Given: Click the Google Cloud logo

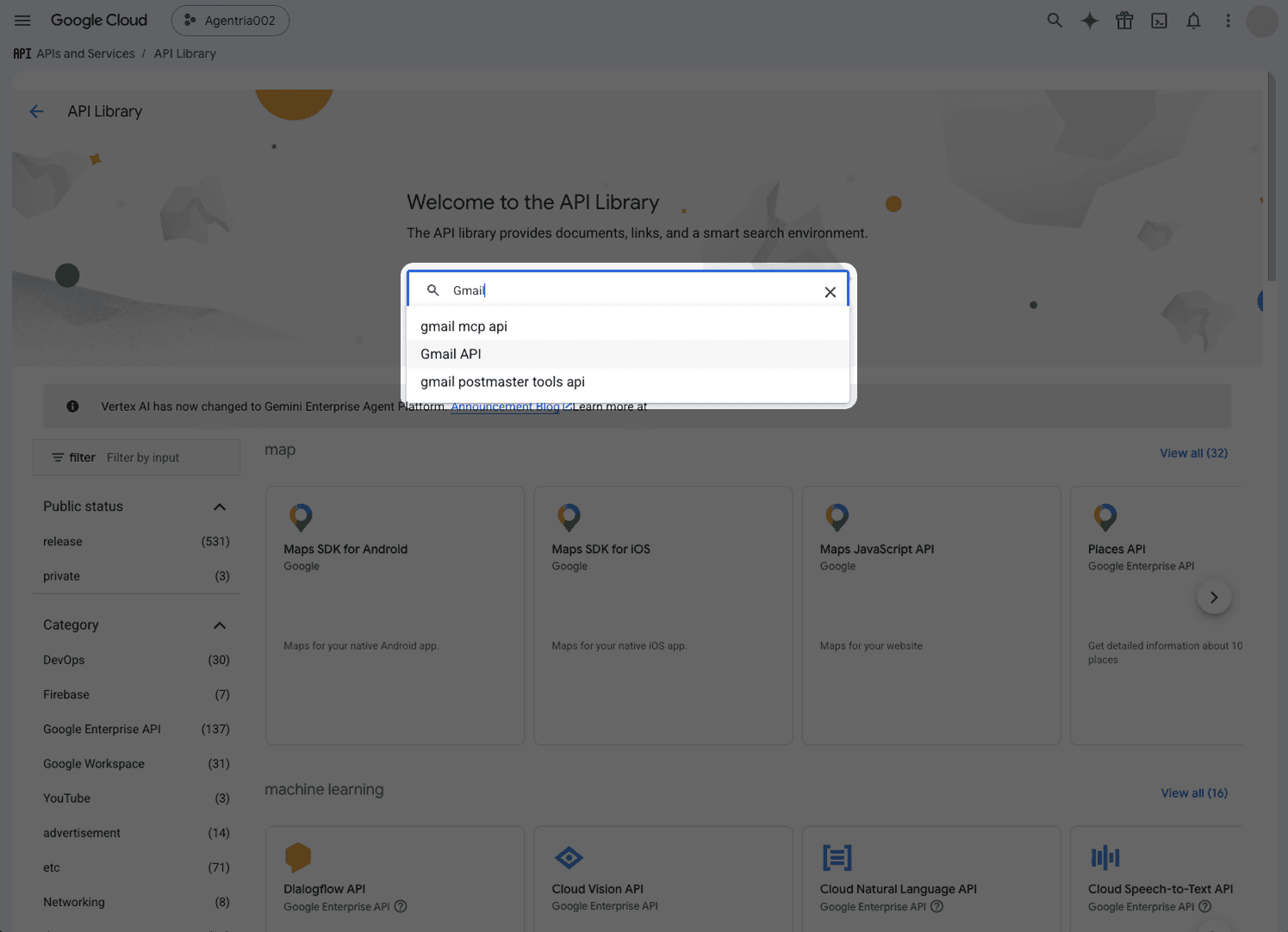Looking at the screenshot, I should pos(99,21).
